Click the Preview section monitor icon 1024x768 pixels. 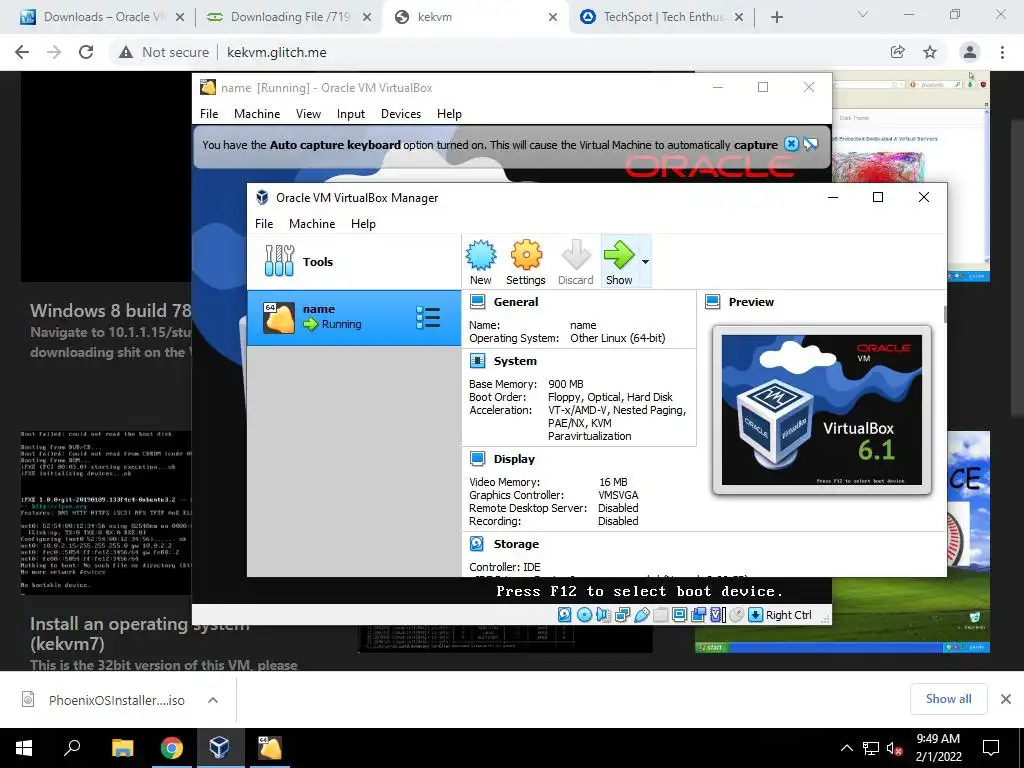(x=712, y=302)
